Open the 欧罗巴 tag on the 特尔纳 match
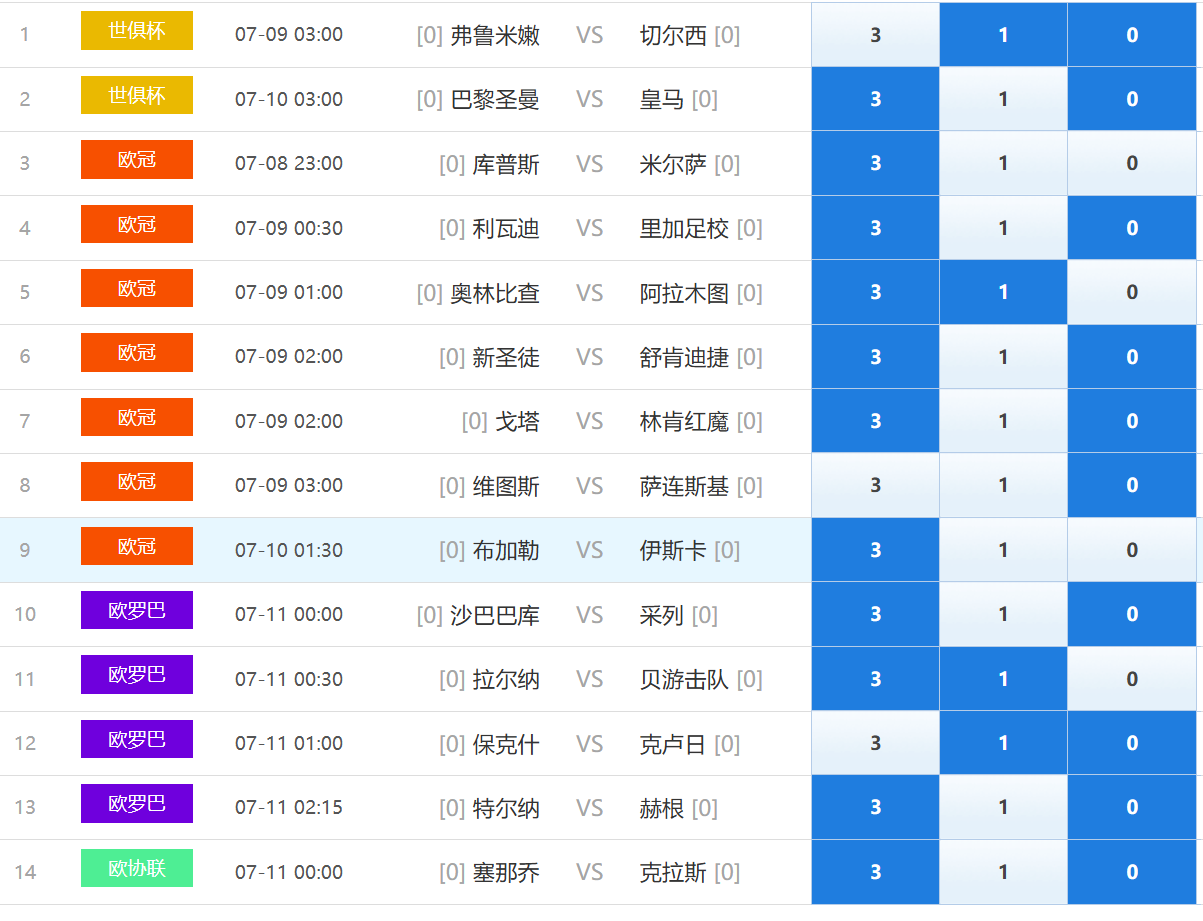1203x921 pixels. coord(137,803)
